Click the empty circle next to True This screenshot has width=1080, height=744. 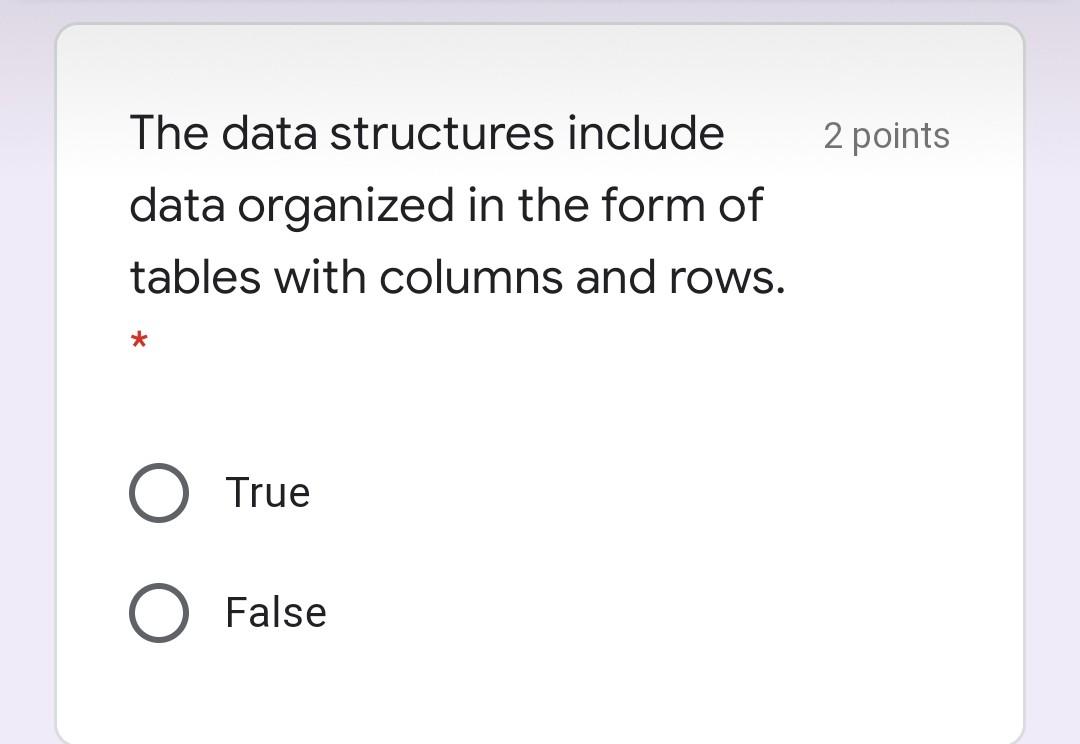(x=158, y=491)
